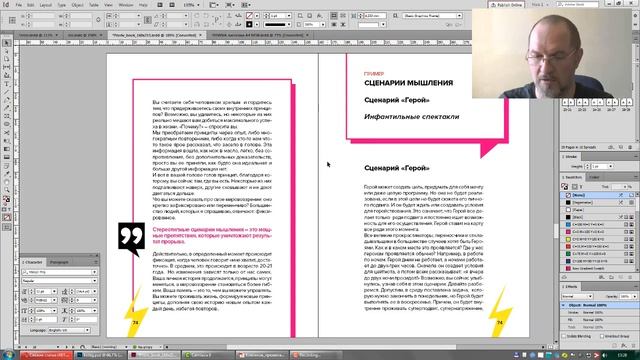Click the Tint percentage field in Swatches
The height and width of the screenshot is (360, 640).
click(x=619, y=187)
